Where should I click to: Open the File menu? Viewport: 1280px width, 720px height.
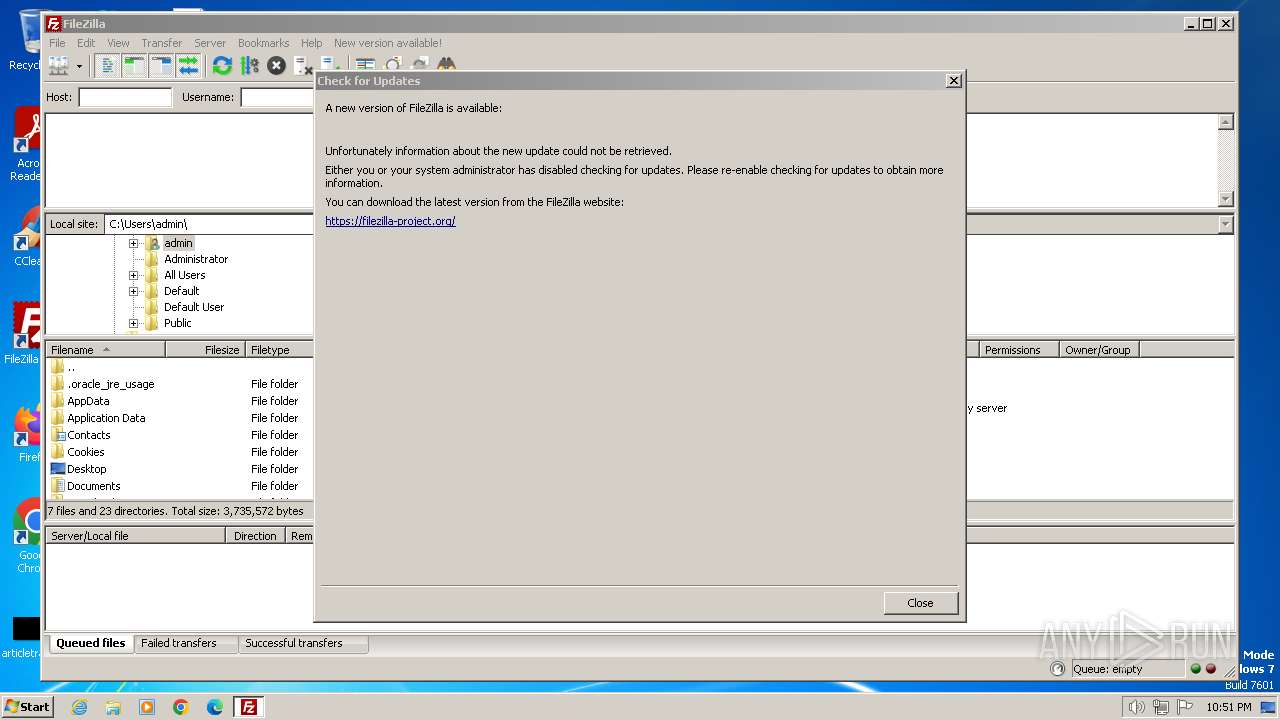tap(57, 43)
